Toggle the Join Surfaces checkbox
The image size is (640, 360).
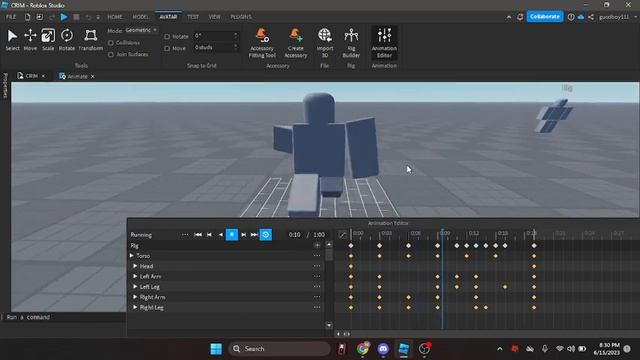[x=111, y=54]
